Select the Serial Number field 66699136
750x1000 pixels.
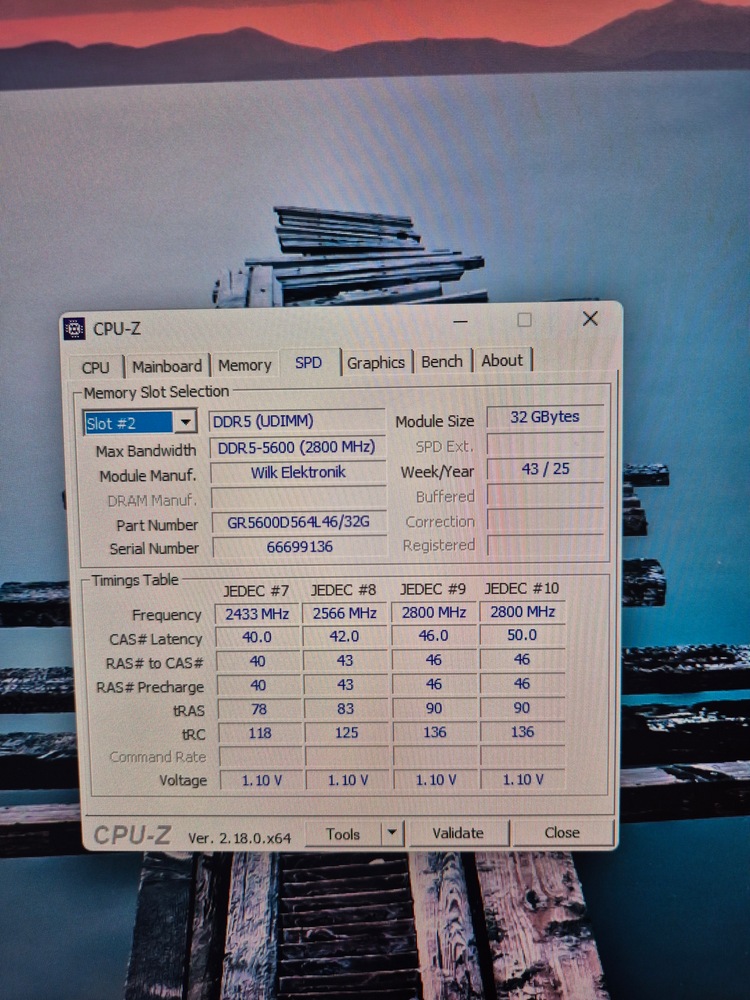(x=299, y=547)
